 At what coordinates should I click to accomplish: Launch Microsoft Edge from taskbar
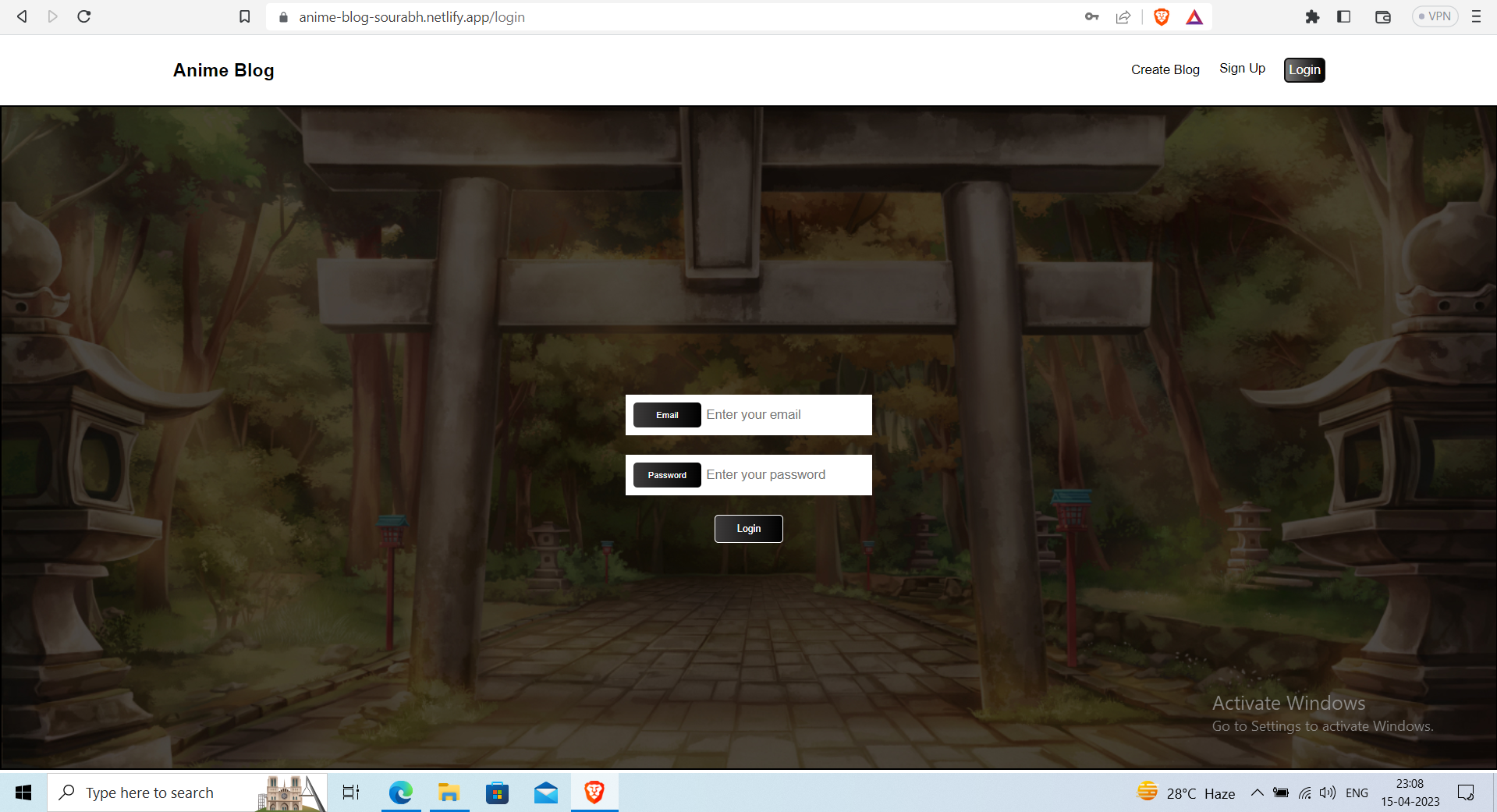coord(401,792)
